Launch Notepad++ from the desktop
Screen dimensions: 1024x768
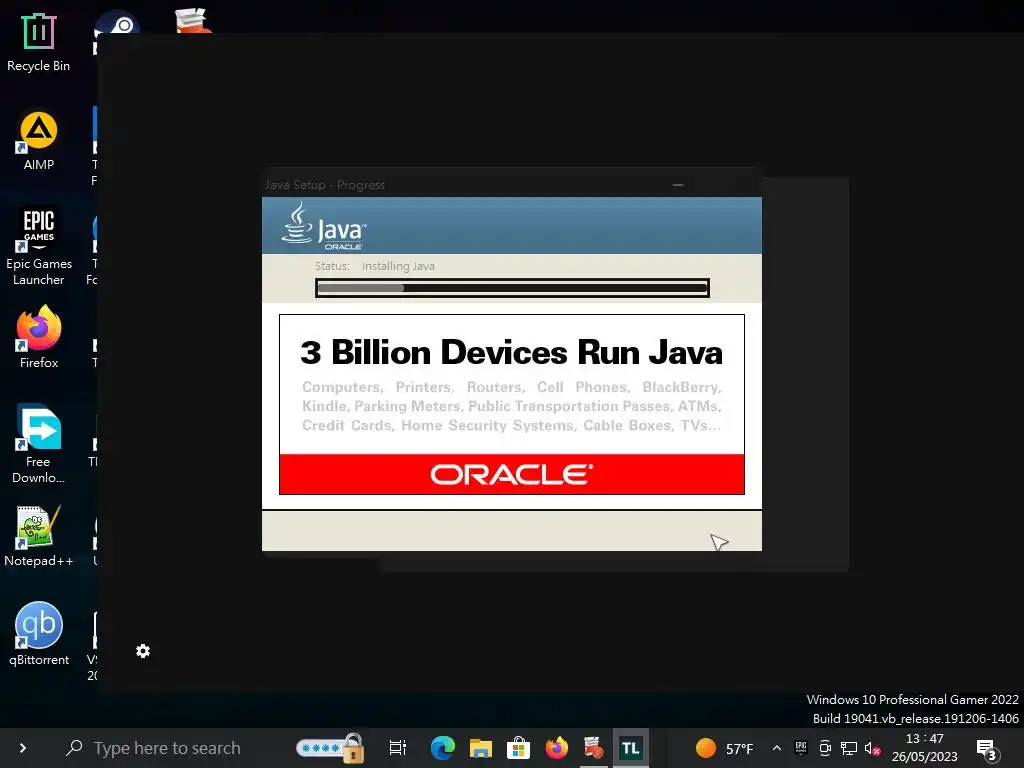(x=39, y=536)
